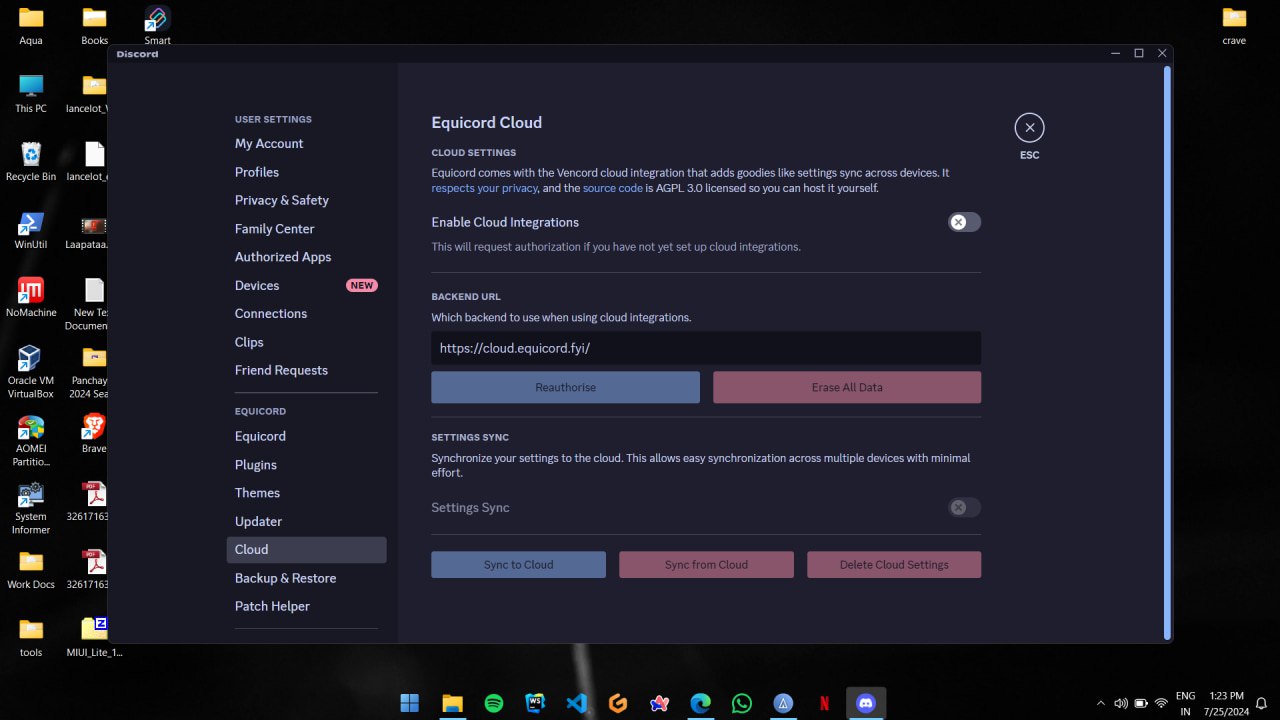Open File Explorer from the taskbar

tap(452, 703)
